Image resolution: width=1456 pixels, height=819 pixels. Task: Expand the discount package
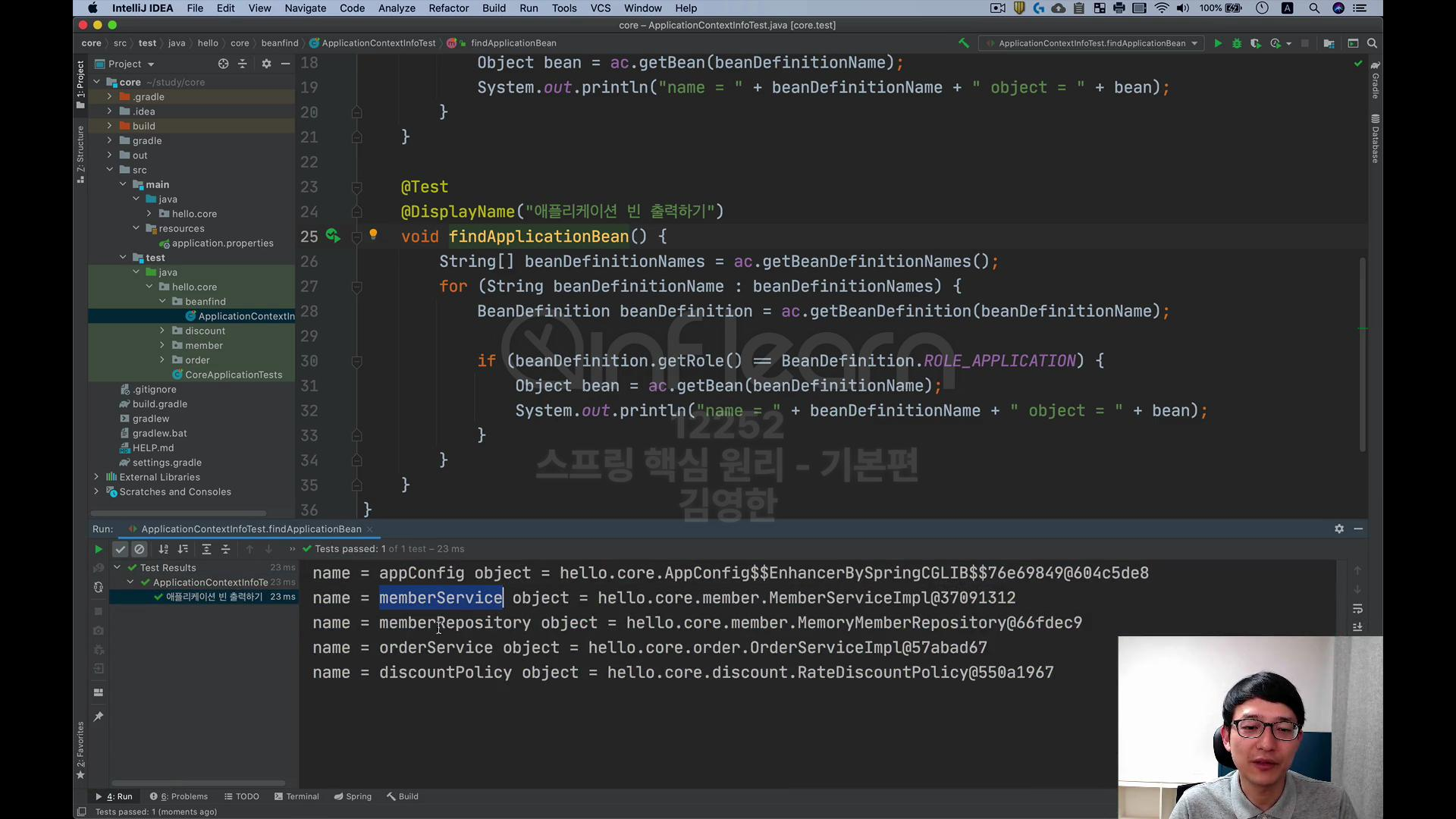pos(162,331)
